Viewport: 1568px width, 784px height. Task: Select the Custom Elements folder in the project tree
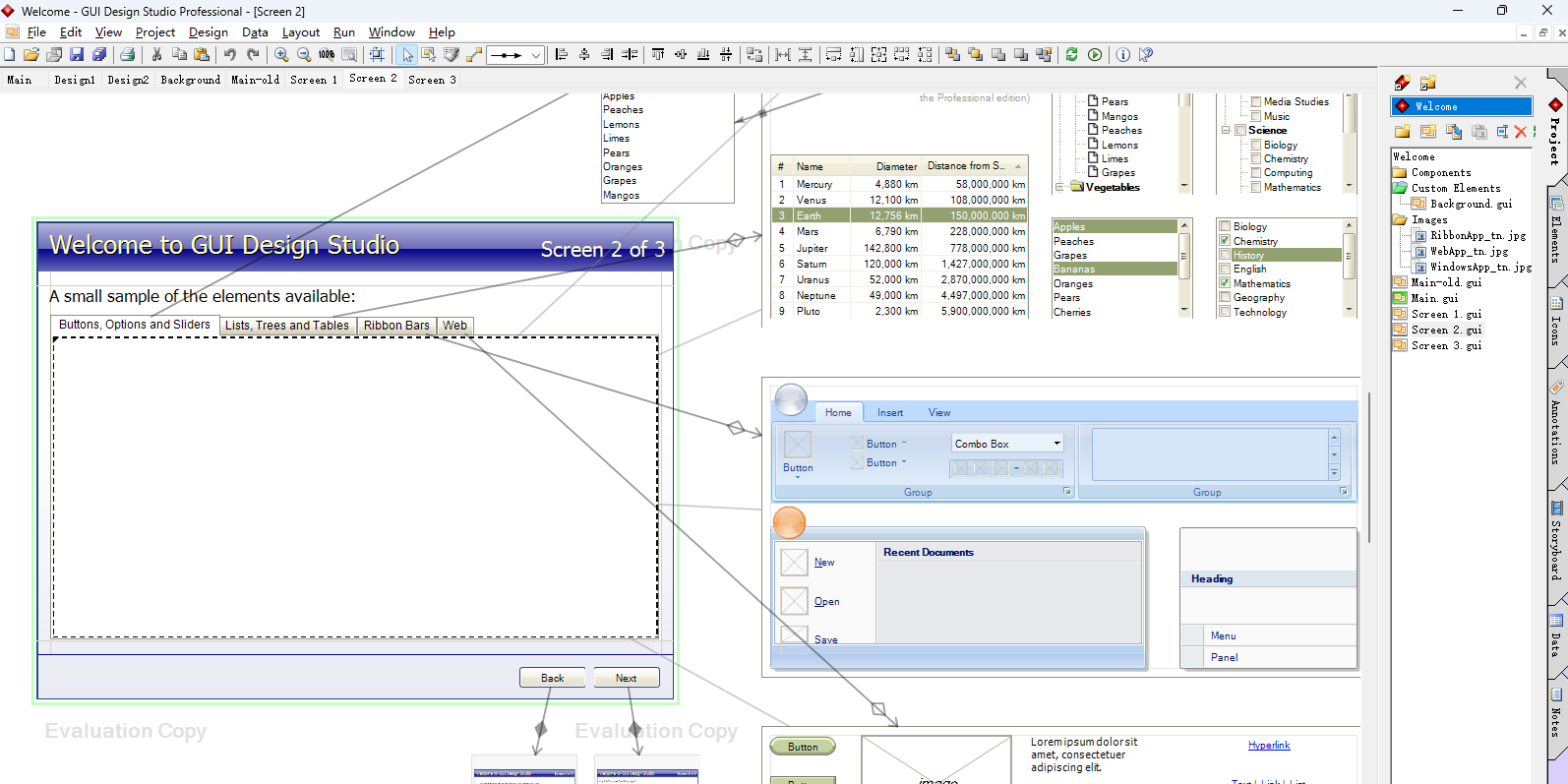(x=1456, y=188)
